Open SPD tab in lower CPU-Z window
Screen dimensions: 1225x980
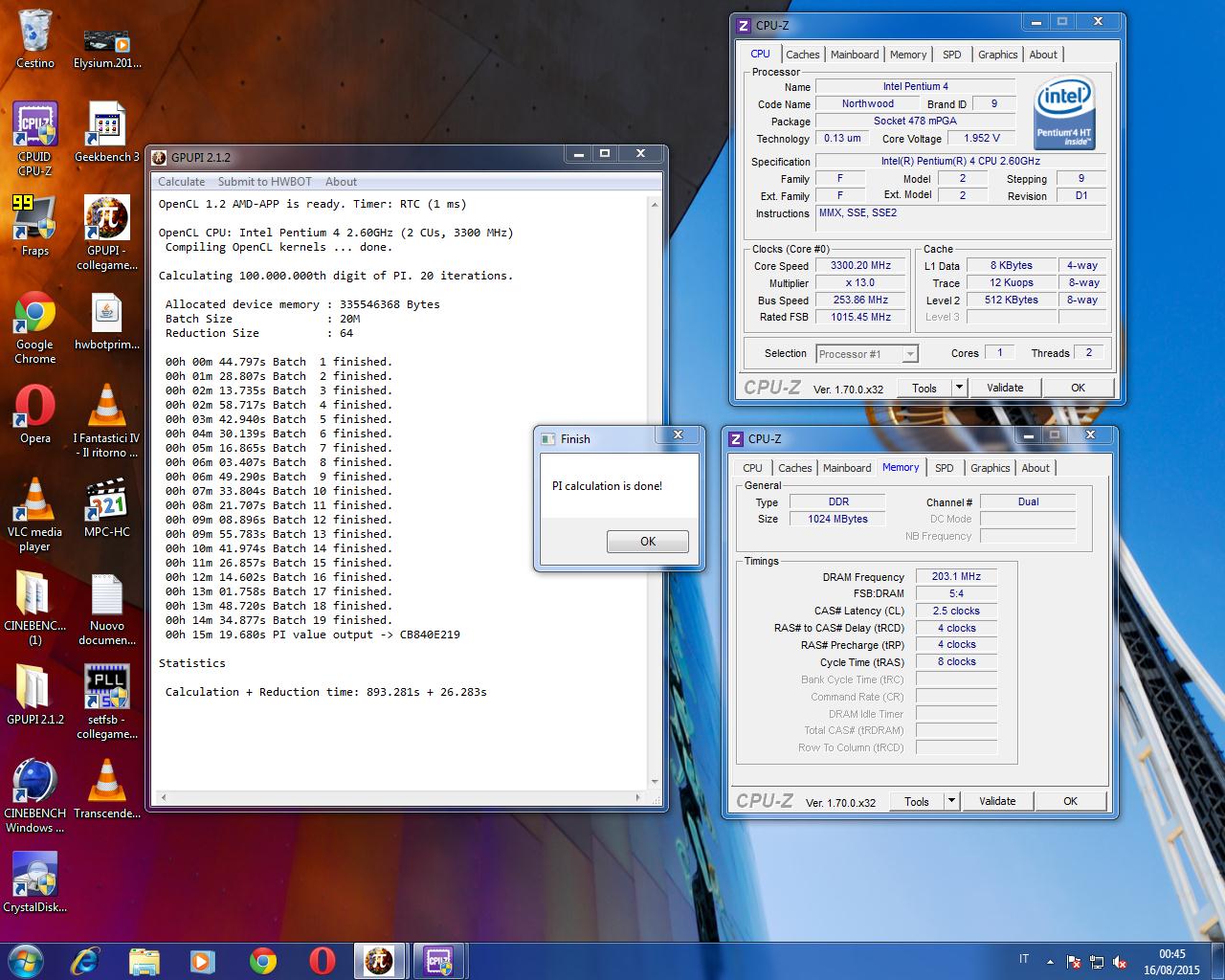pyautogui.click(x=944, y=468)
